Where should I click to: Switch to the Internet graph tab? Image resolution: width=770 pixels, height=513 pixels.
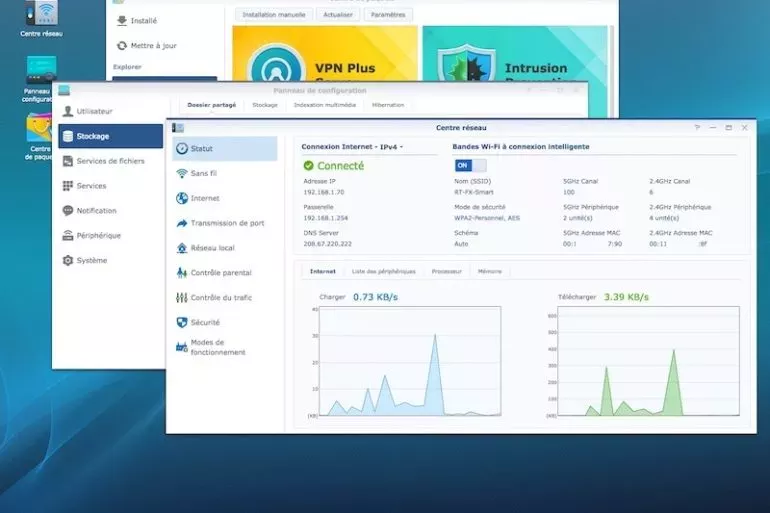[323, 271]
